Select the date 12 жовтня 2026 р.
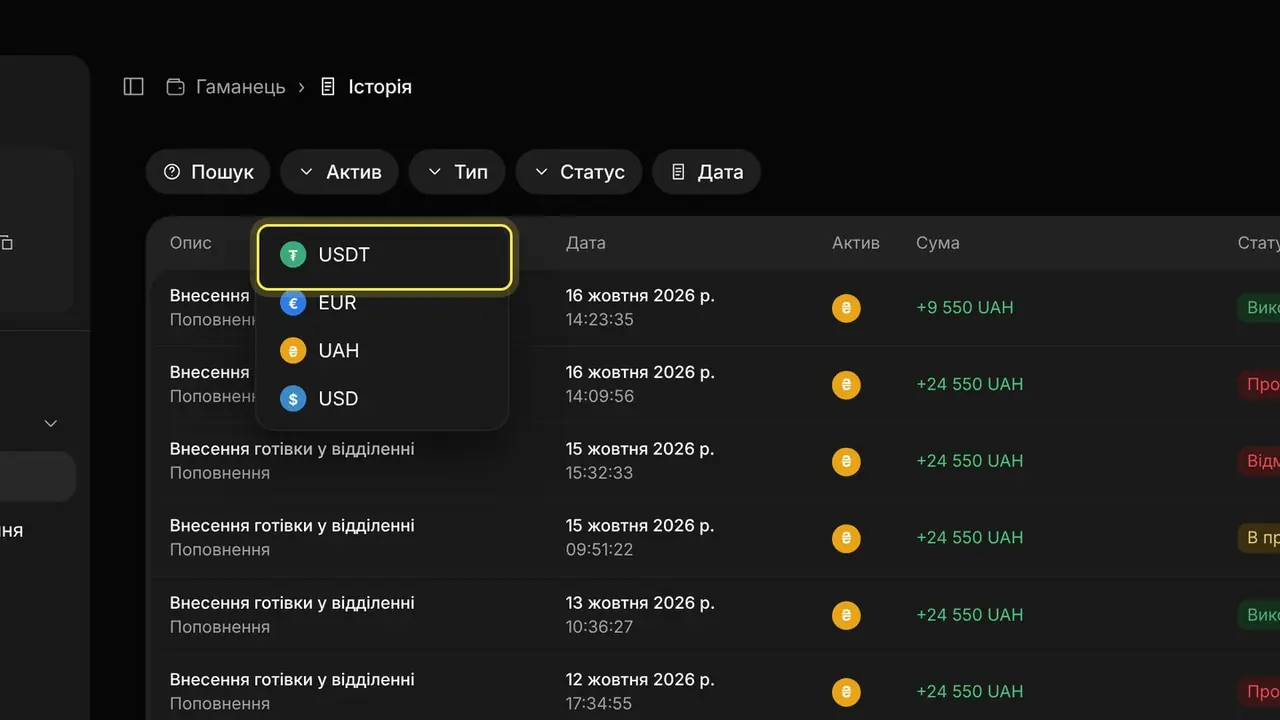This screenshot has height=720, width=1280. tap(640, 680)
